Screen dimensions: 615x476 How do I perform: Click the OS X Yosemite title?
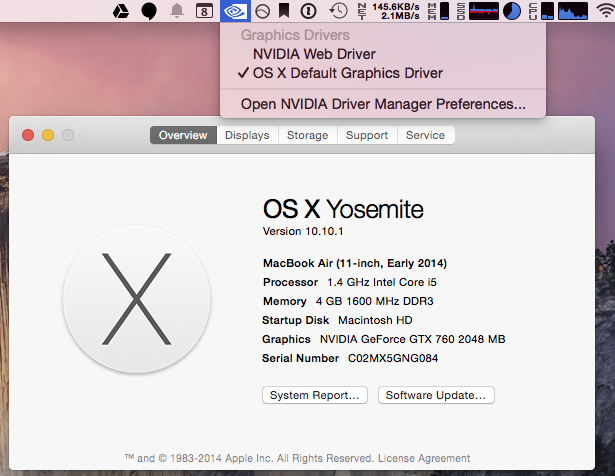click(x=343, y=209)
